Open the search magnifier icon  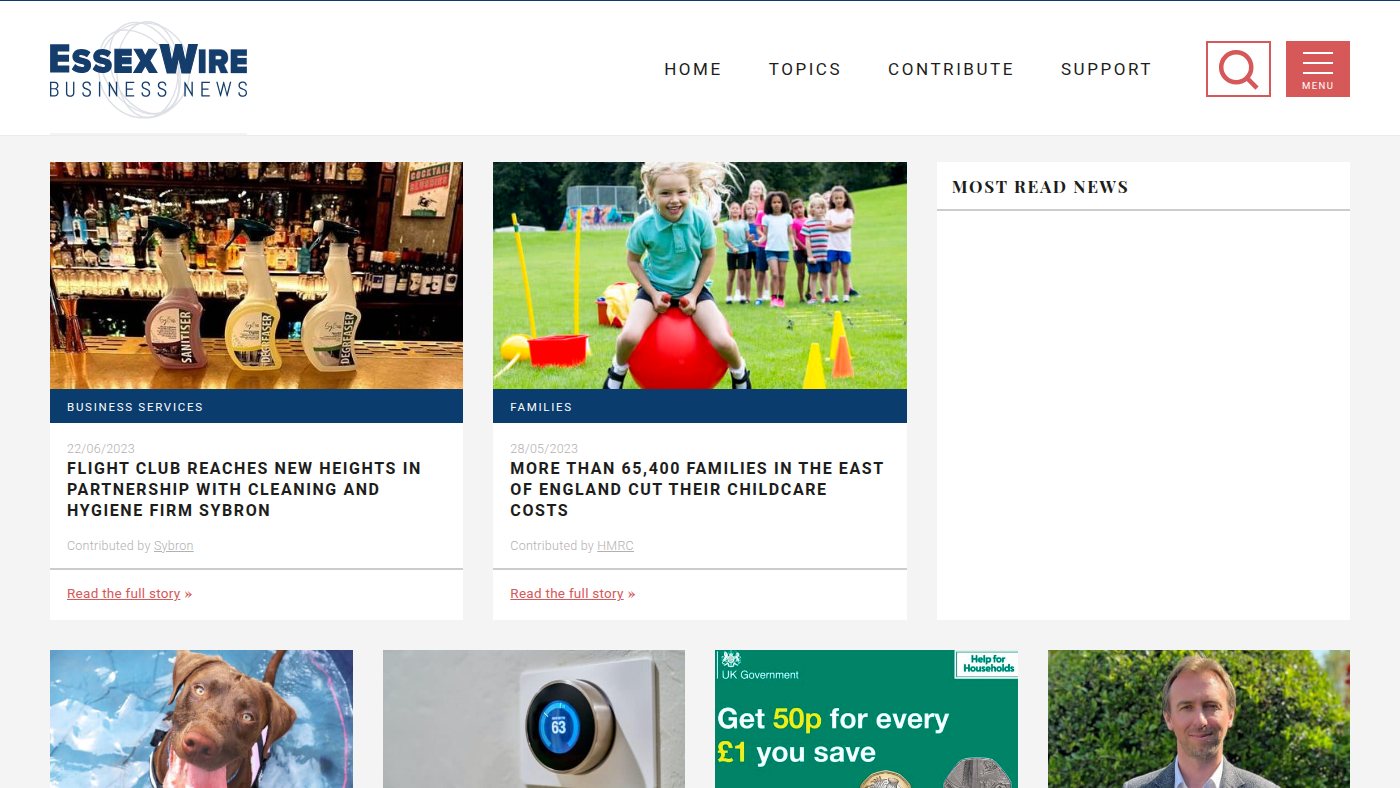coord(1238,69)
